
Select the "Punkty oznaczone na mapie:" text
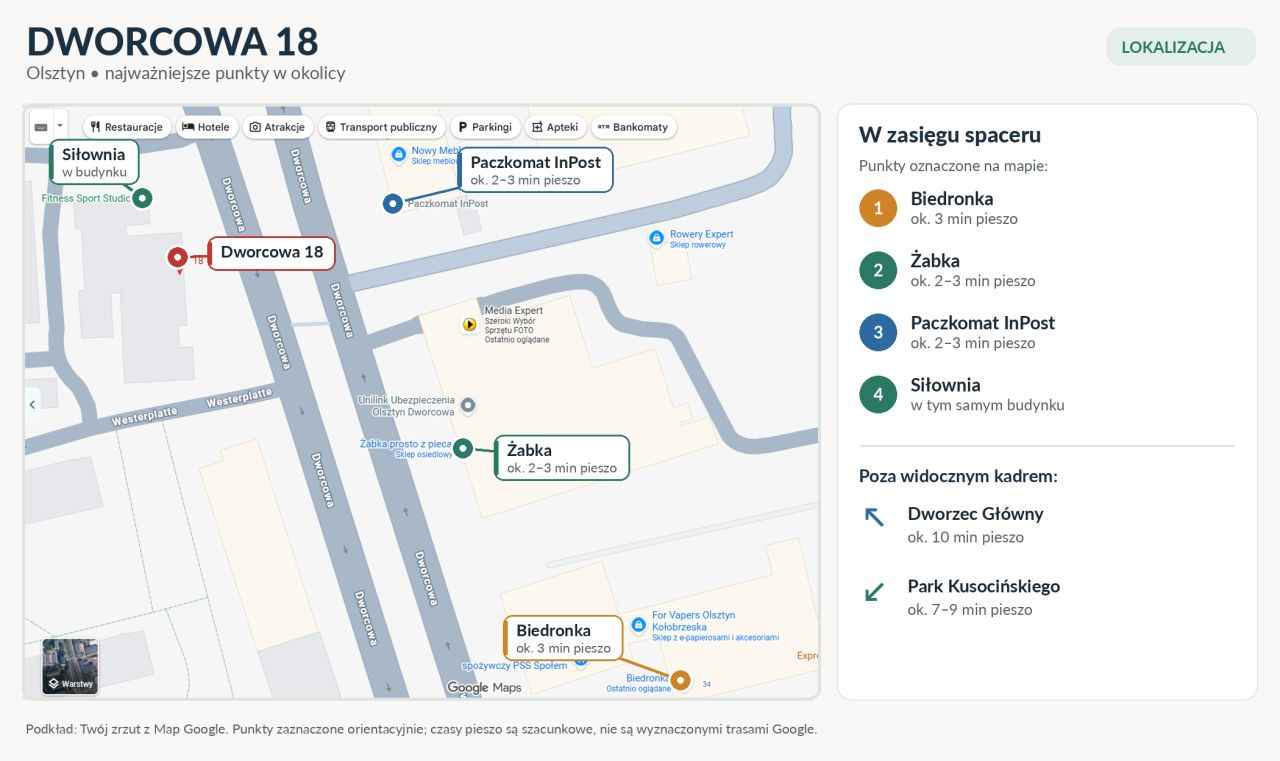(953, 166)
